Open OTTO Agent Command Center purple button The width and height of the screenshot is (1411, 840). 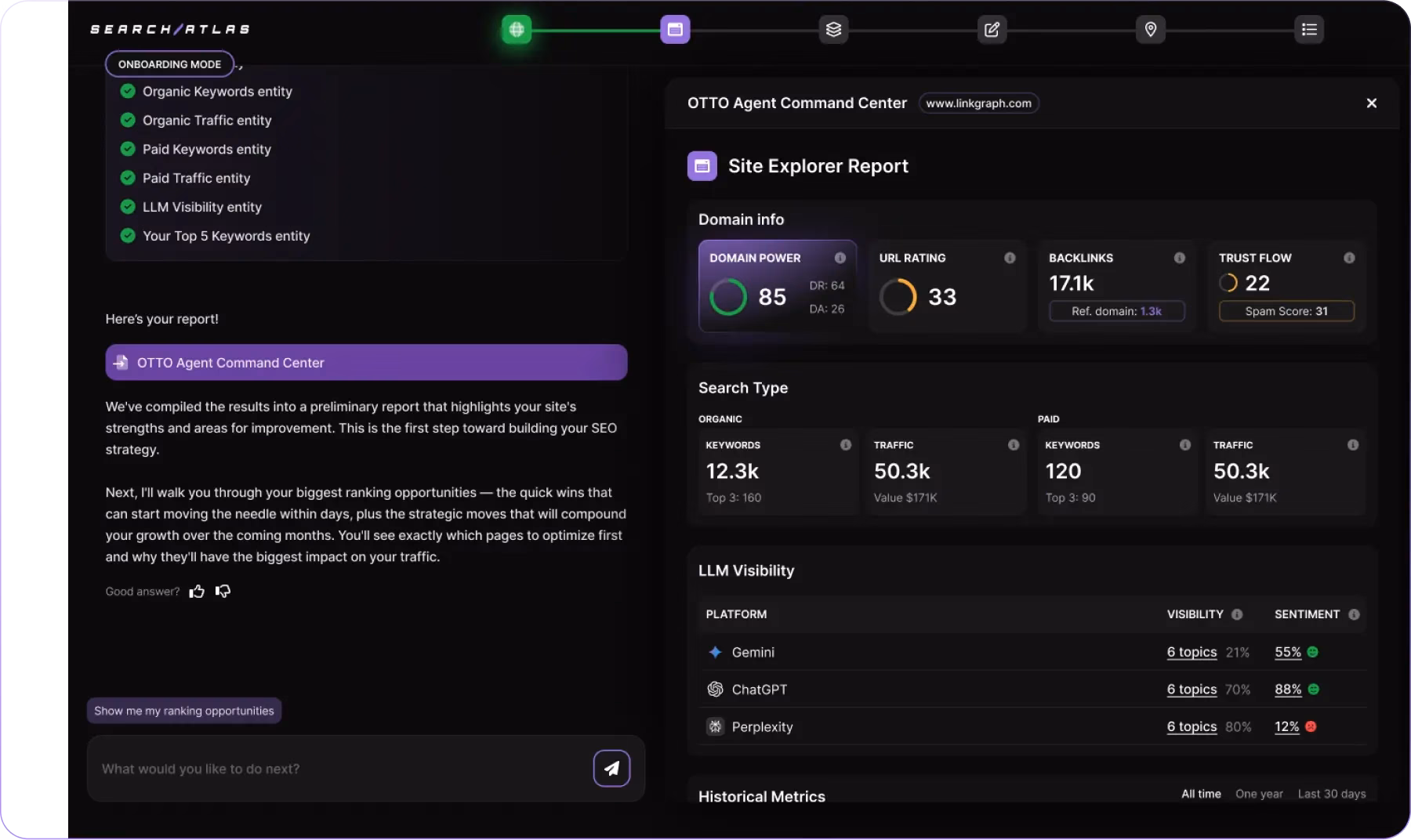366,363
